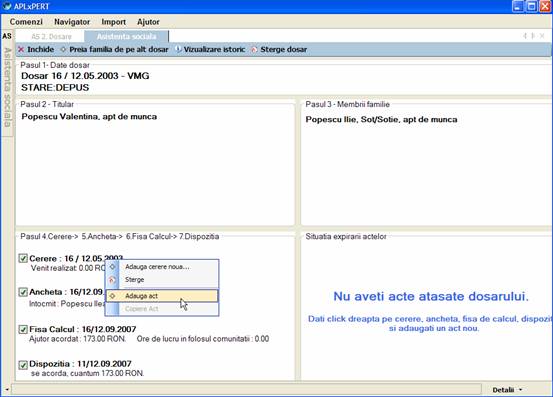The width and height of the screenshot is (553, 397).
Task: Toggle the Fisa Calcul checkbox
Action: pos(23,329)
